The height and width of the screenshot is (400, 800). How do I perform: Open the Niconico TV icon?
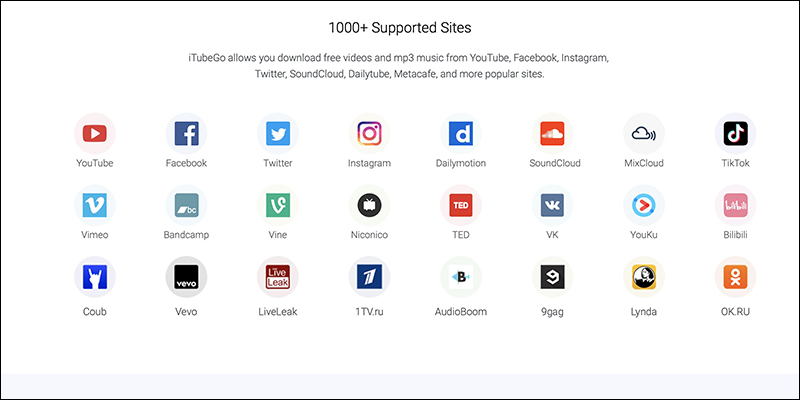[369, 205]
